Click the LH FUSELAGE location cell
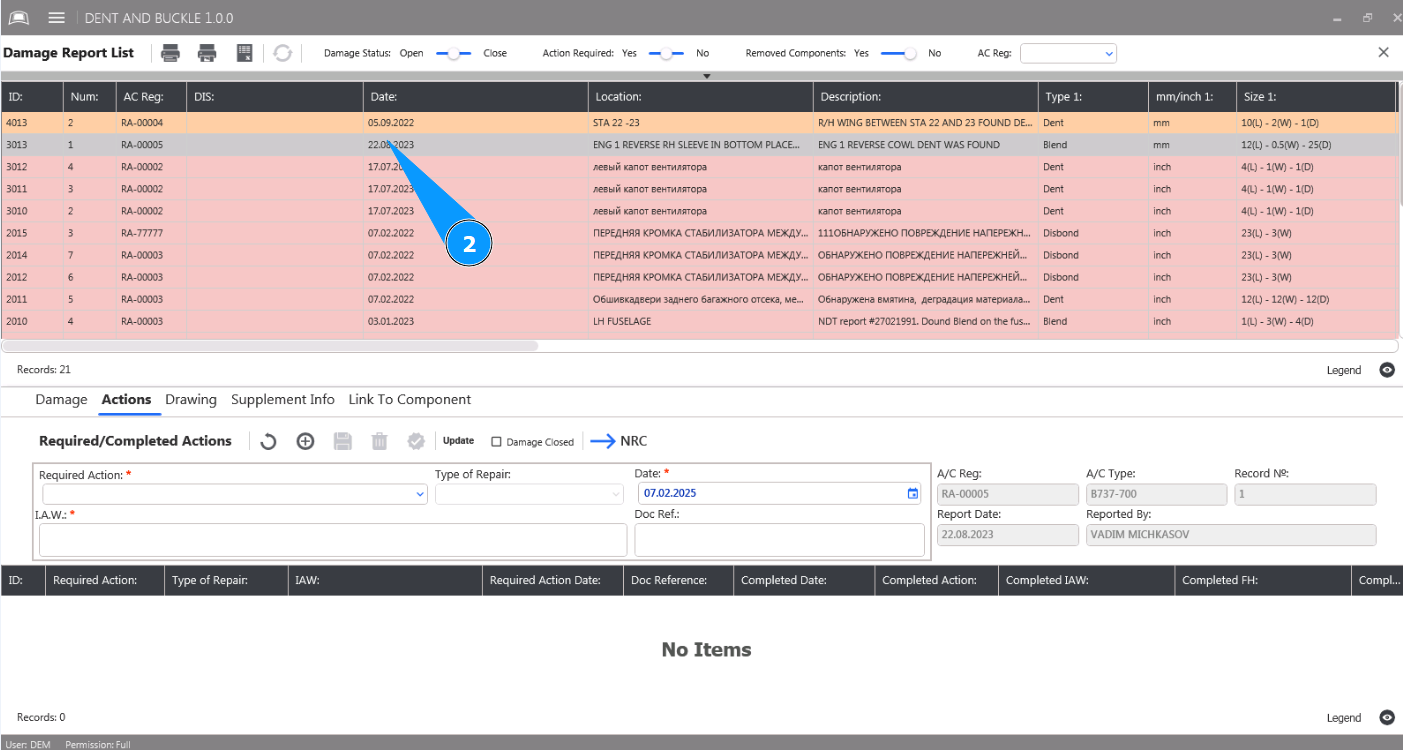 click(x=701, y=321)
